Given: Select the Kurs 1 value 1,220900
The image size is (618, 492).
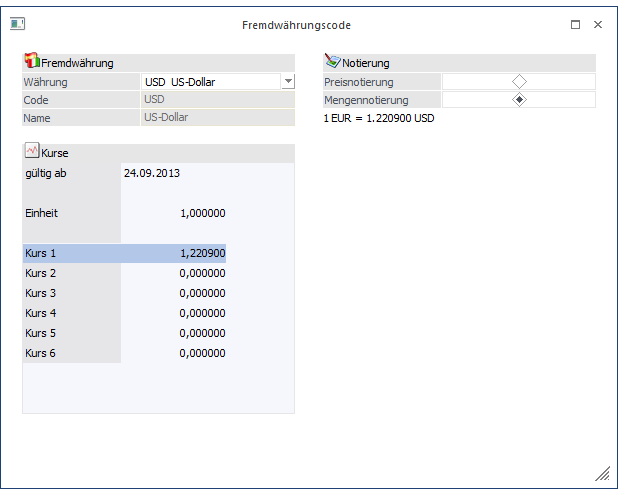Looking at the screenshot, I should tap(173, 254).
